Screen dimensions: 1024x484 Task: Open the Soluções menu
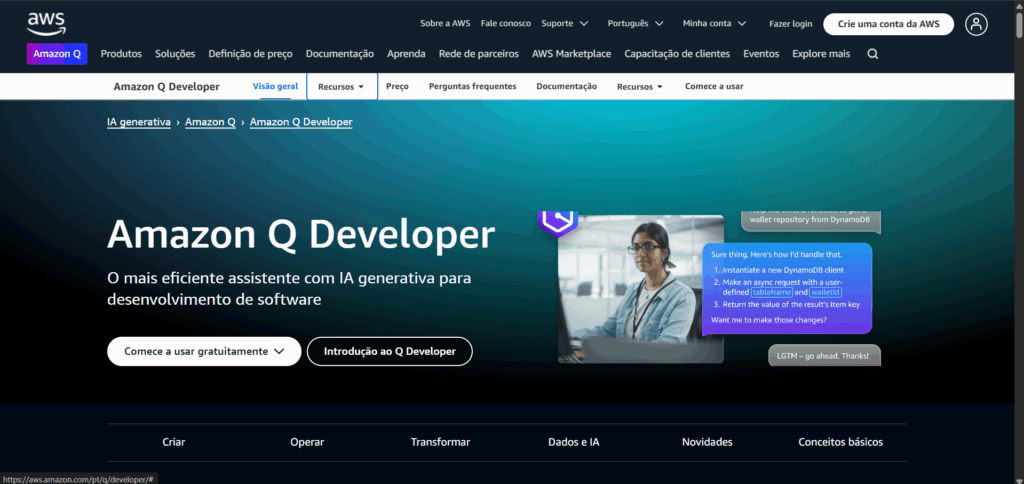point(175,54)
